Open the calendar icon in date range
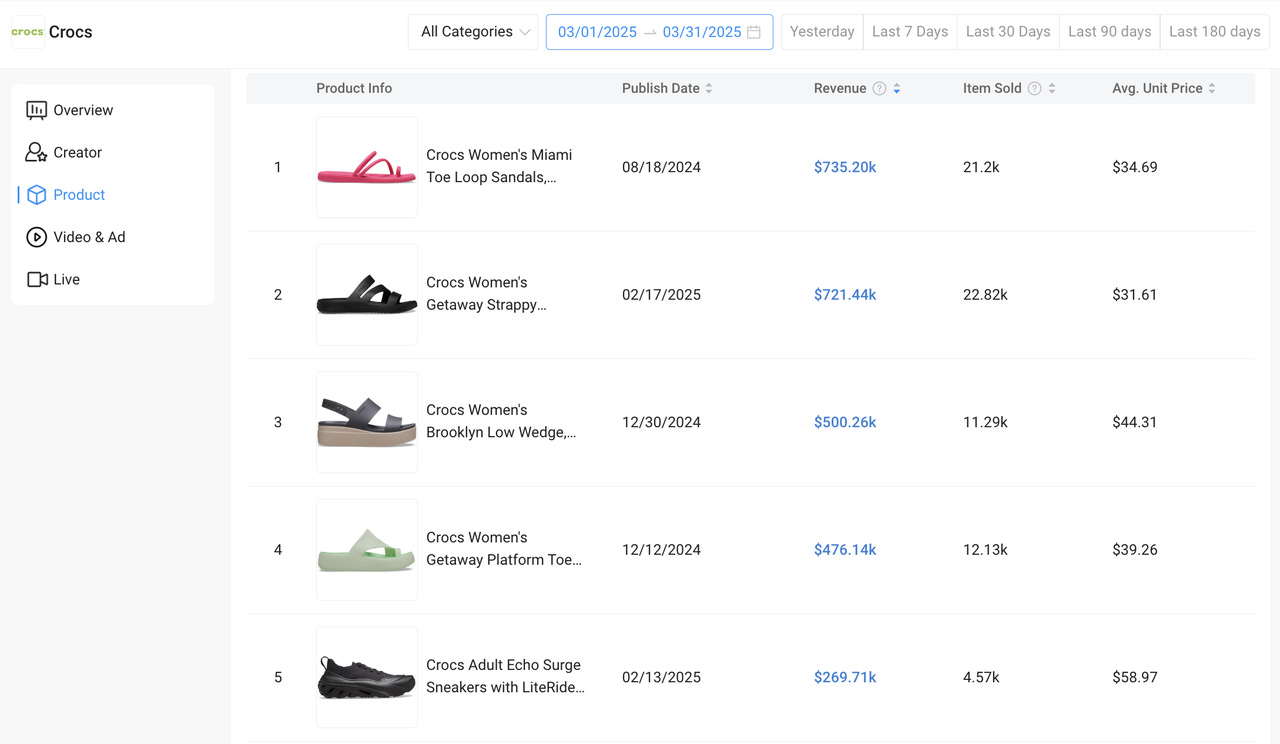1280x744 pixels. [x=754, y=32]
